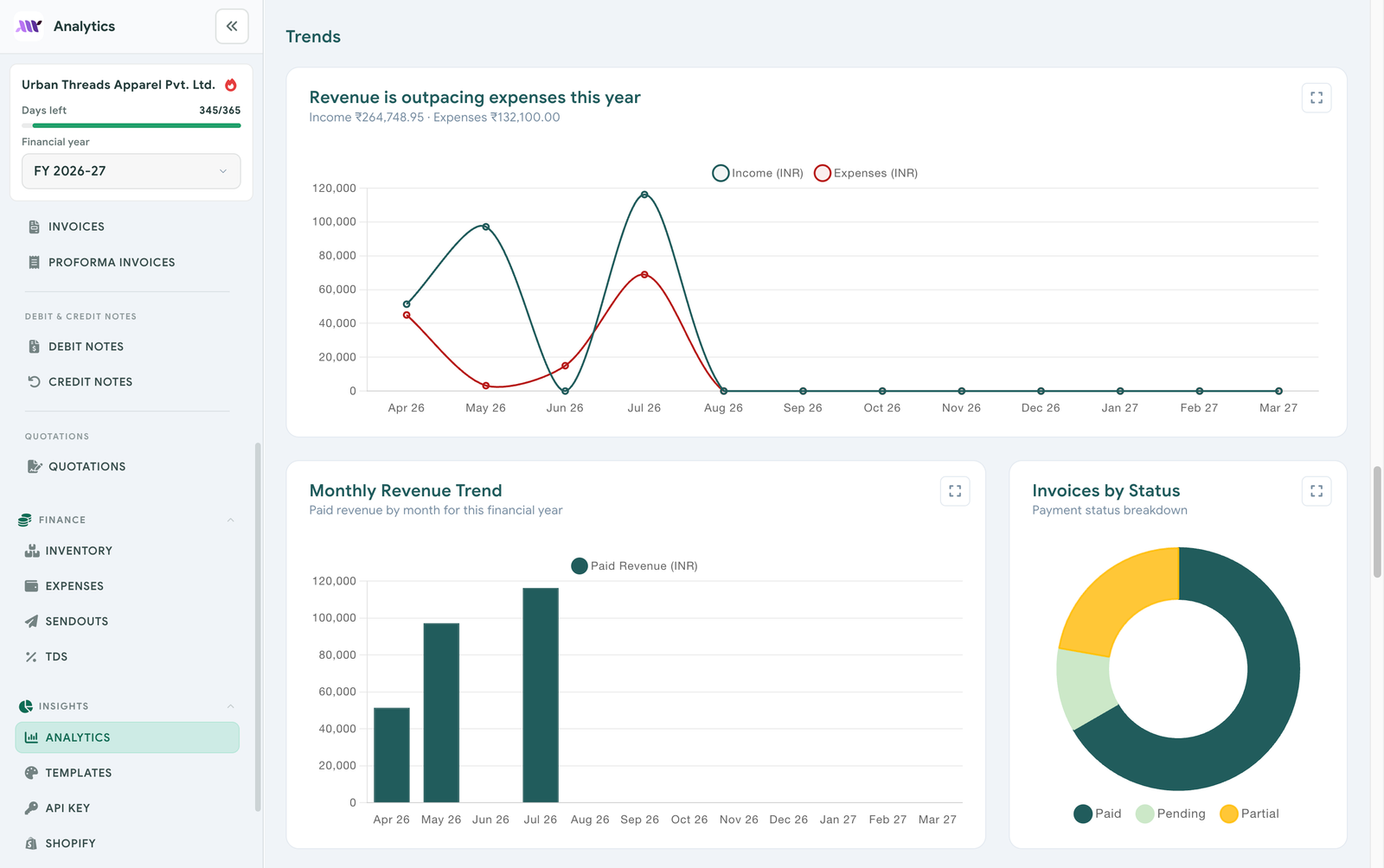This screenshot has height=868, width=1384.
Task: Expand Monthly Revenue Trend chart fullscreen
Action: coord(955,491)
